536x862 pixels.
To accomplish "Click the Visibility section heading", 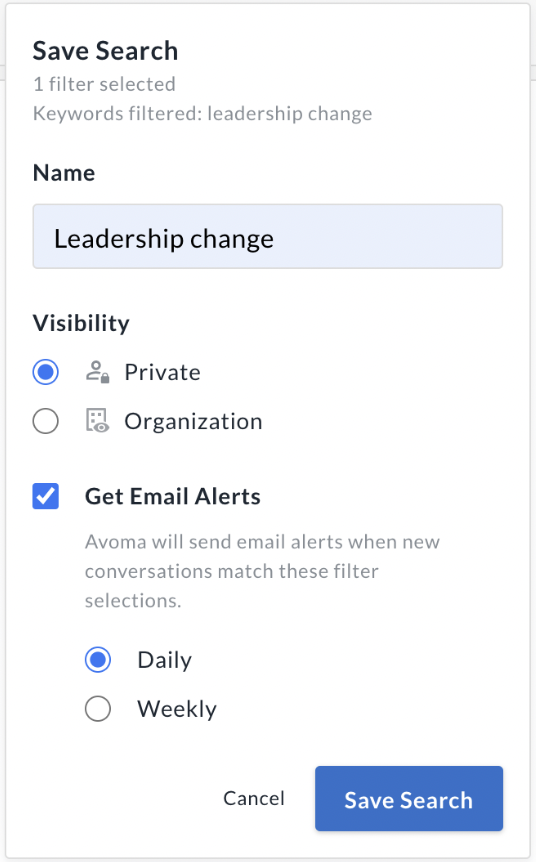I will click(x=81, y=323).
